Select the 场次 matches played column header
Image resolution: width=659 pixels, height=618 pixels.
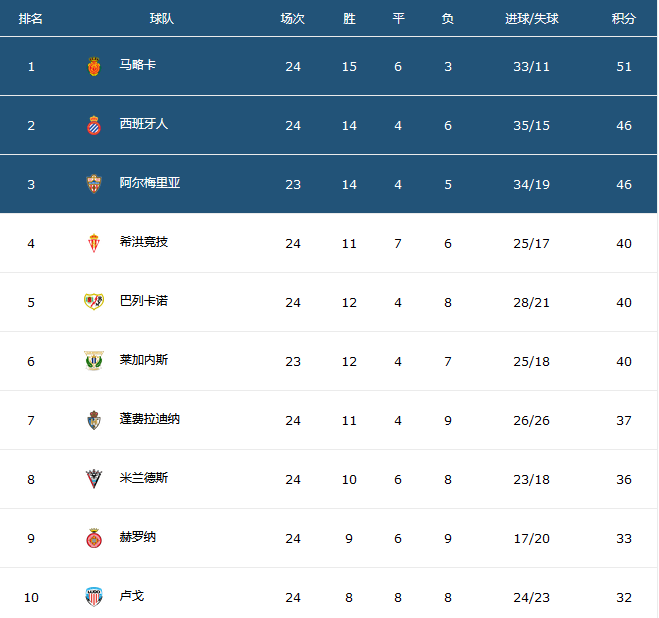click(293, 19)
